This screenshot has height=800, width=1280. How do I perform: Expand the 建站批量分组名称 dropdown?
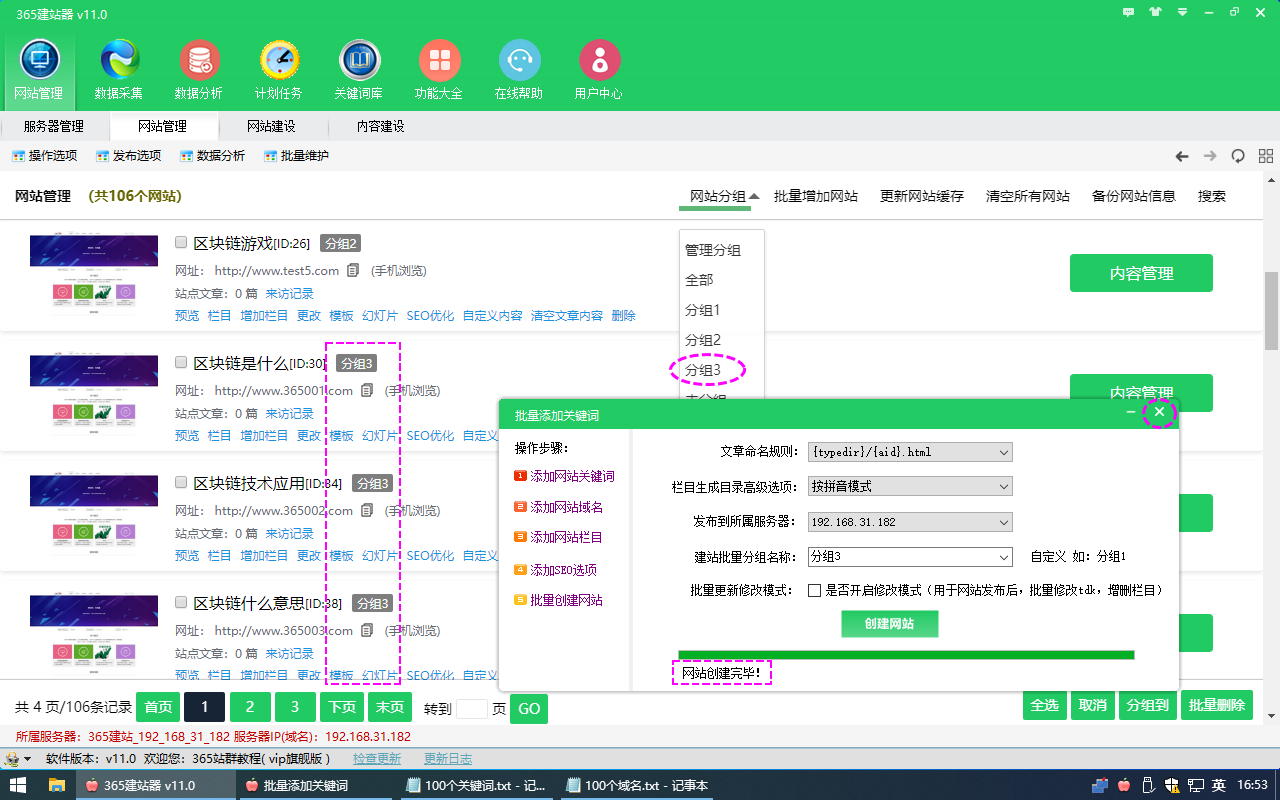click(910, 556)
